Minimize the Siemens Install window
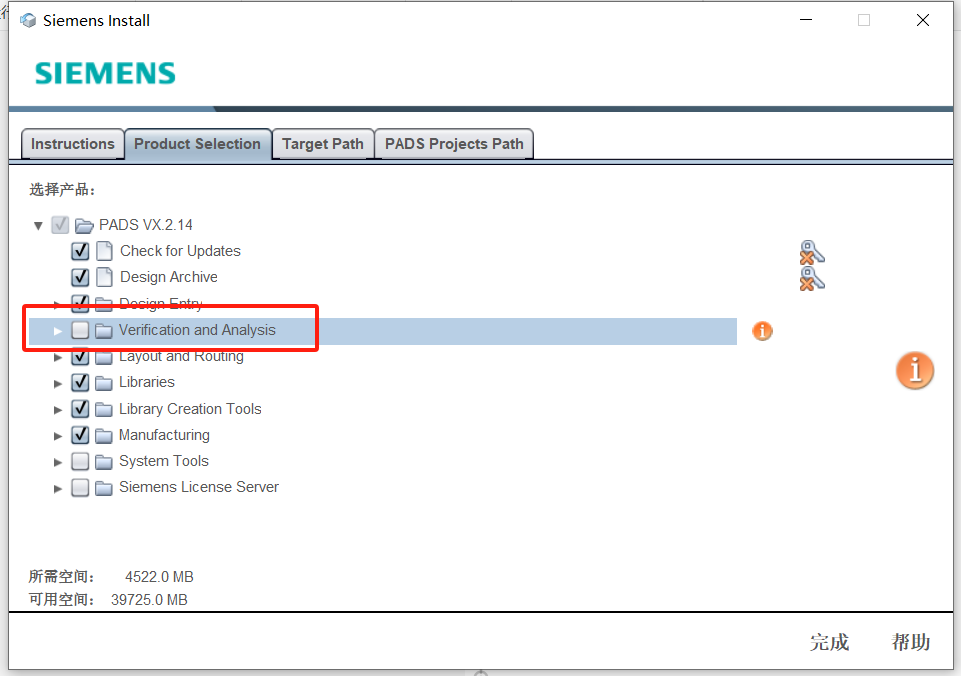Screen dimensions: 961x676 click(806, 20)
